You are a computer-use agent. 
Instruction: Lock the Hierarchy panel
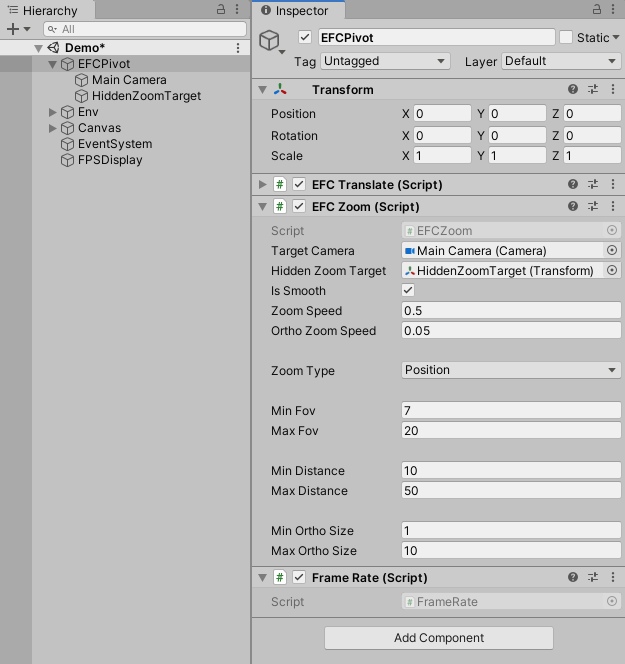[221, 9]
